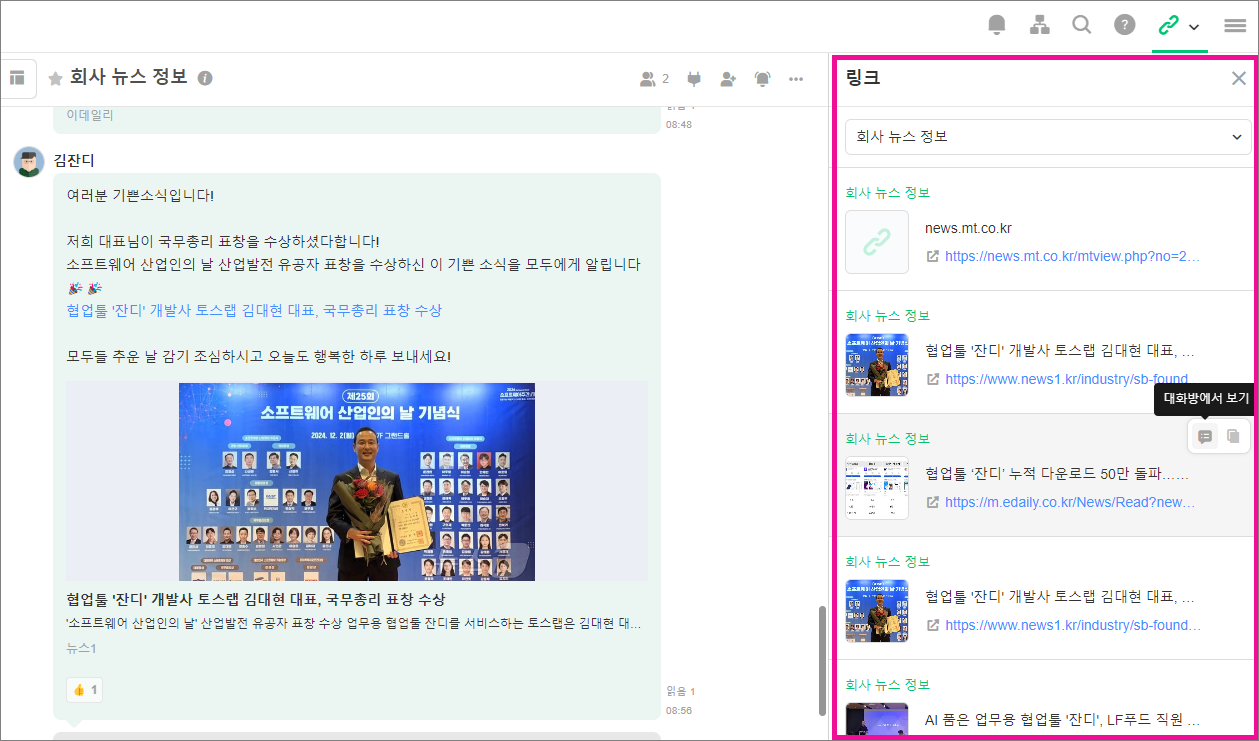Invite members with the add-person icon
This screenshot has height=741, width=1259.
click(728, 79)
